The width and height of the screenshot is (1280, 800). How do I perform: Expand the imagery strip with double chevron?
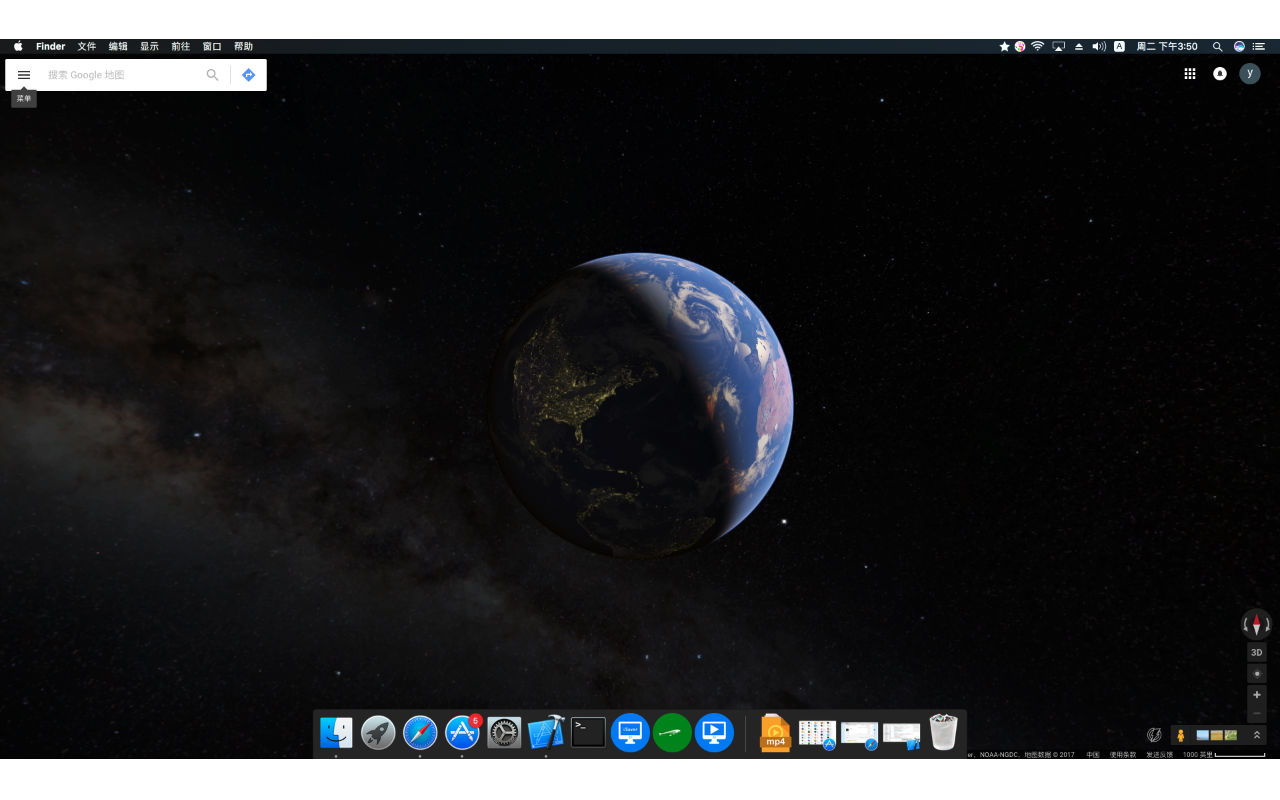1257,735
